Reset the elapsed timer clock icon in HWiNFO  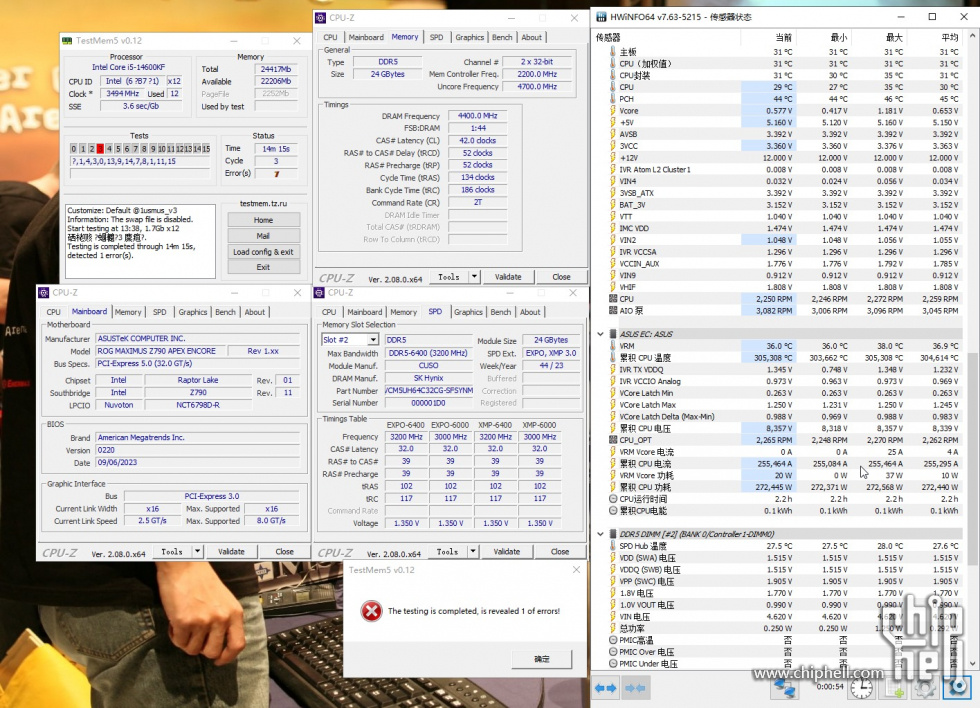coord(861,688)
